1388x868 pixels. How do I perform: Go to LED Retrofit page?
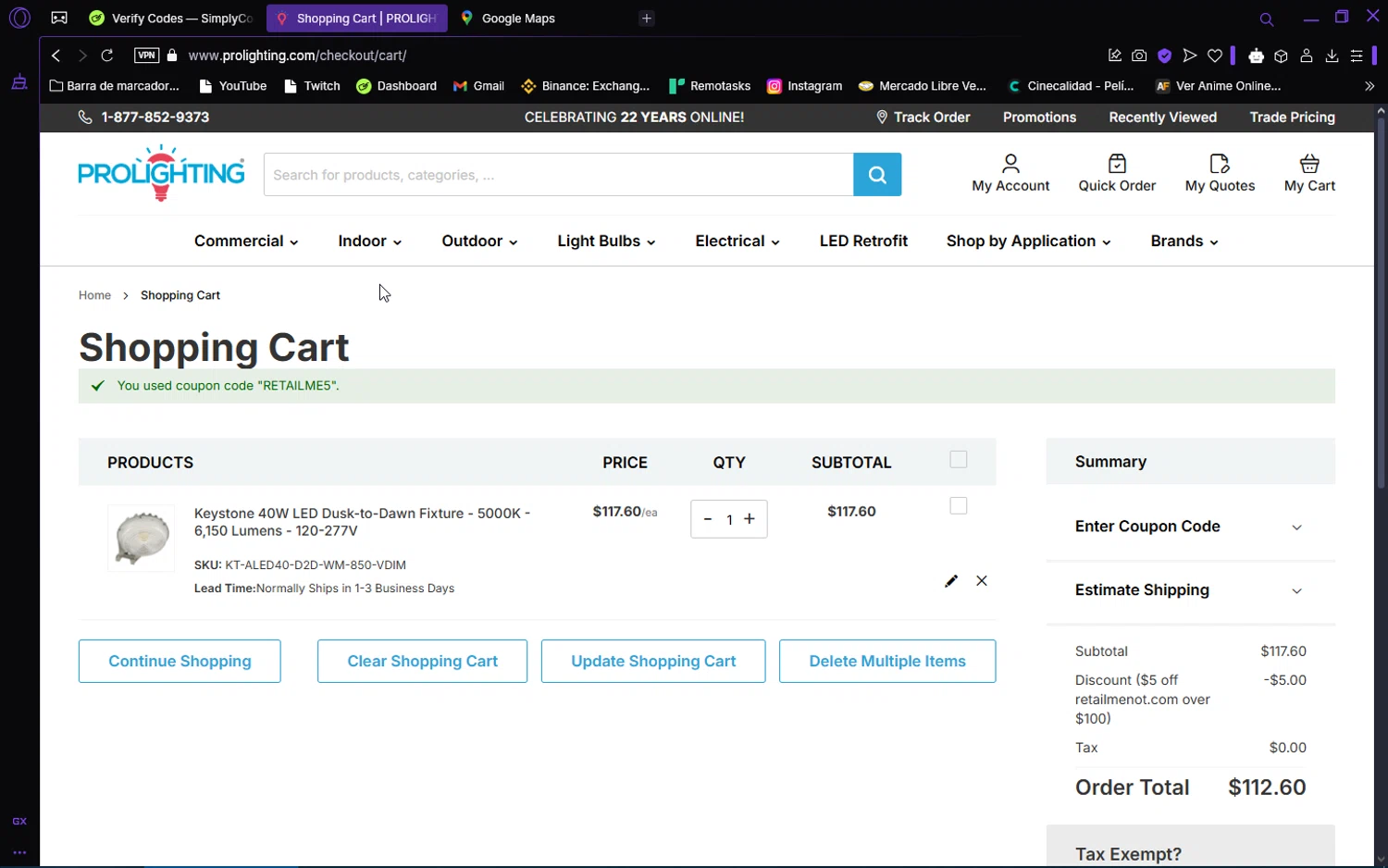(863, 242)
